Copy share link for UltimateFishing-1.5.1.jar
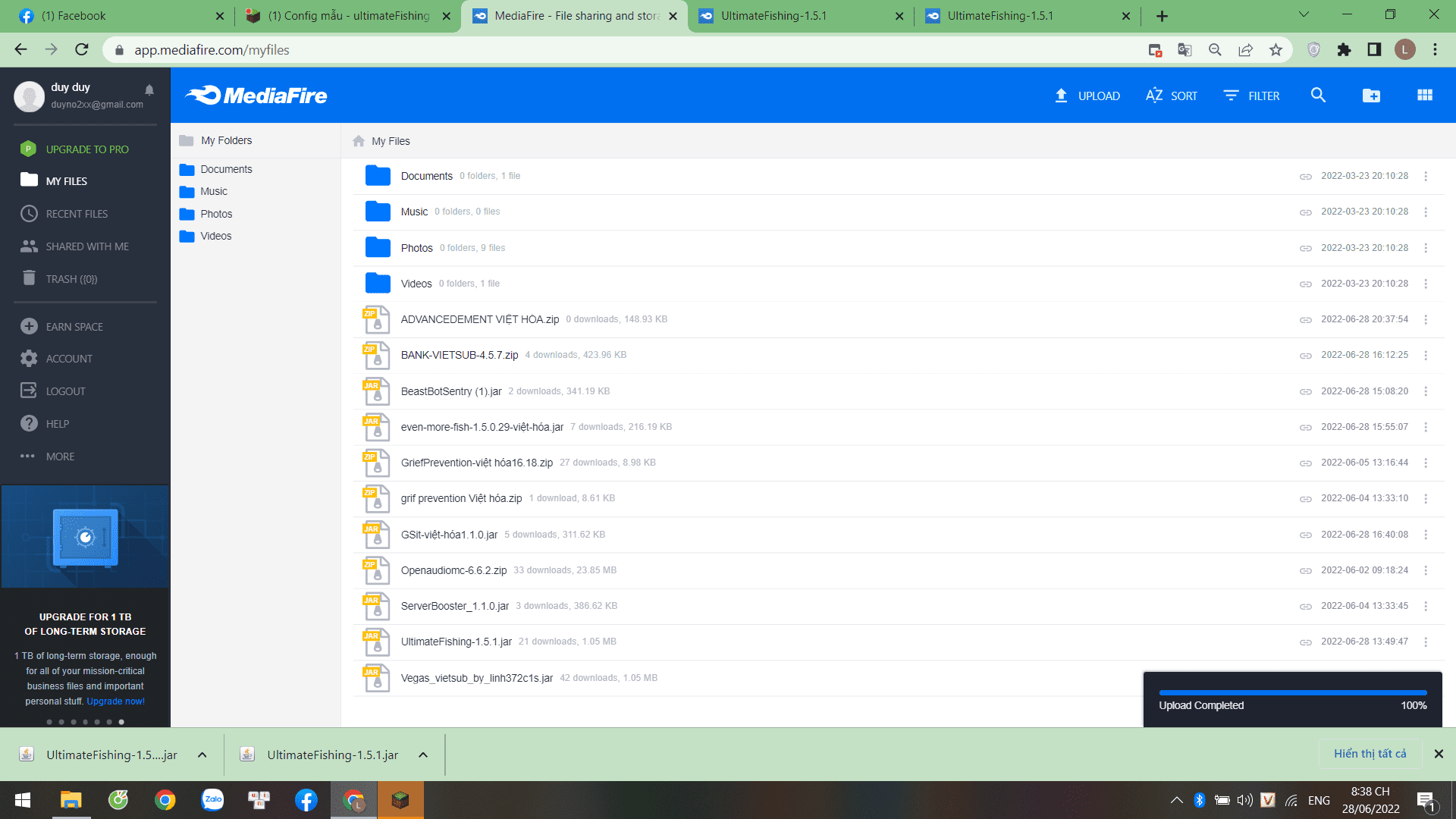The width and height of the screenshot is (1456, 819). (x=1305, y=642)
